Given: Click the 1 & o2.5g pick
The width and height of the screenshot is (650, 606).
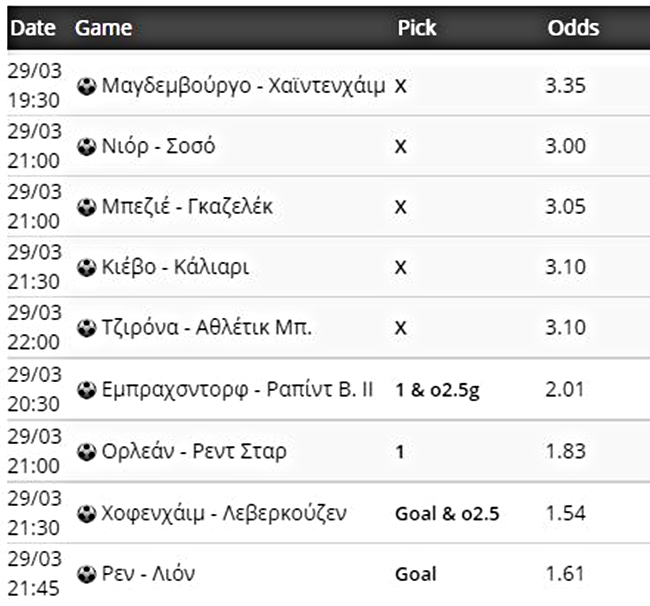Looking at the screenshot, I should point(437,390).
